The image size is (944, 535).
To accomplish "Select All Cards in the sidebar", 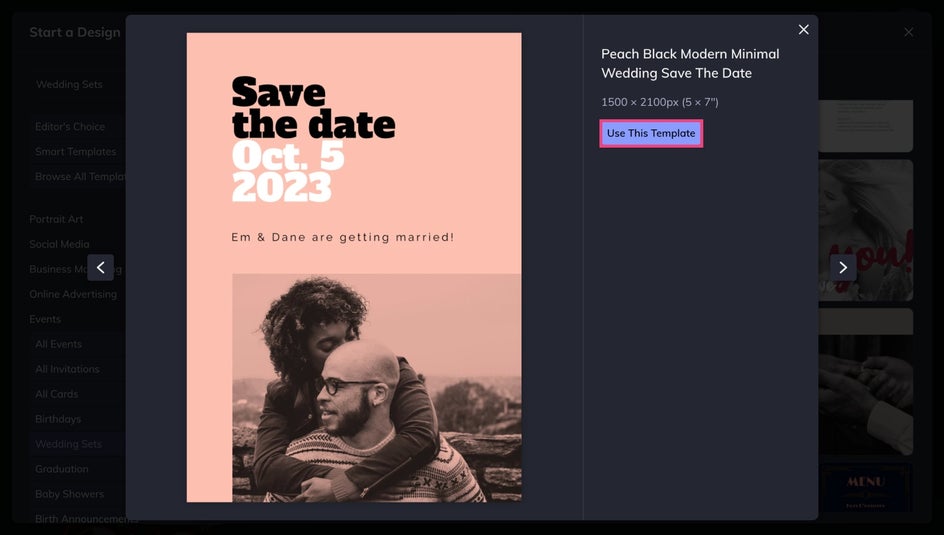I will coord(57,394).
